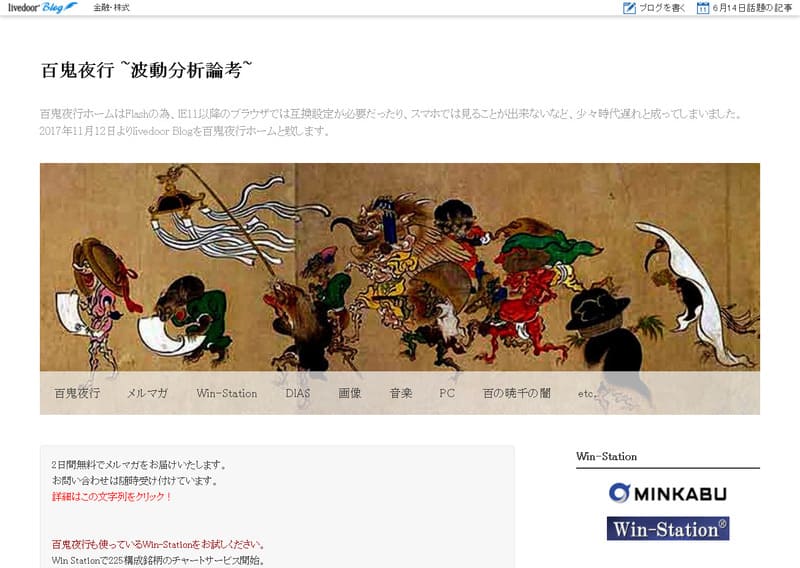
Task: Open the 画像 menu item
Action: [349, 393]
